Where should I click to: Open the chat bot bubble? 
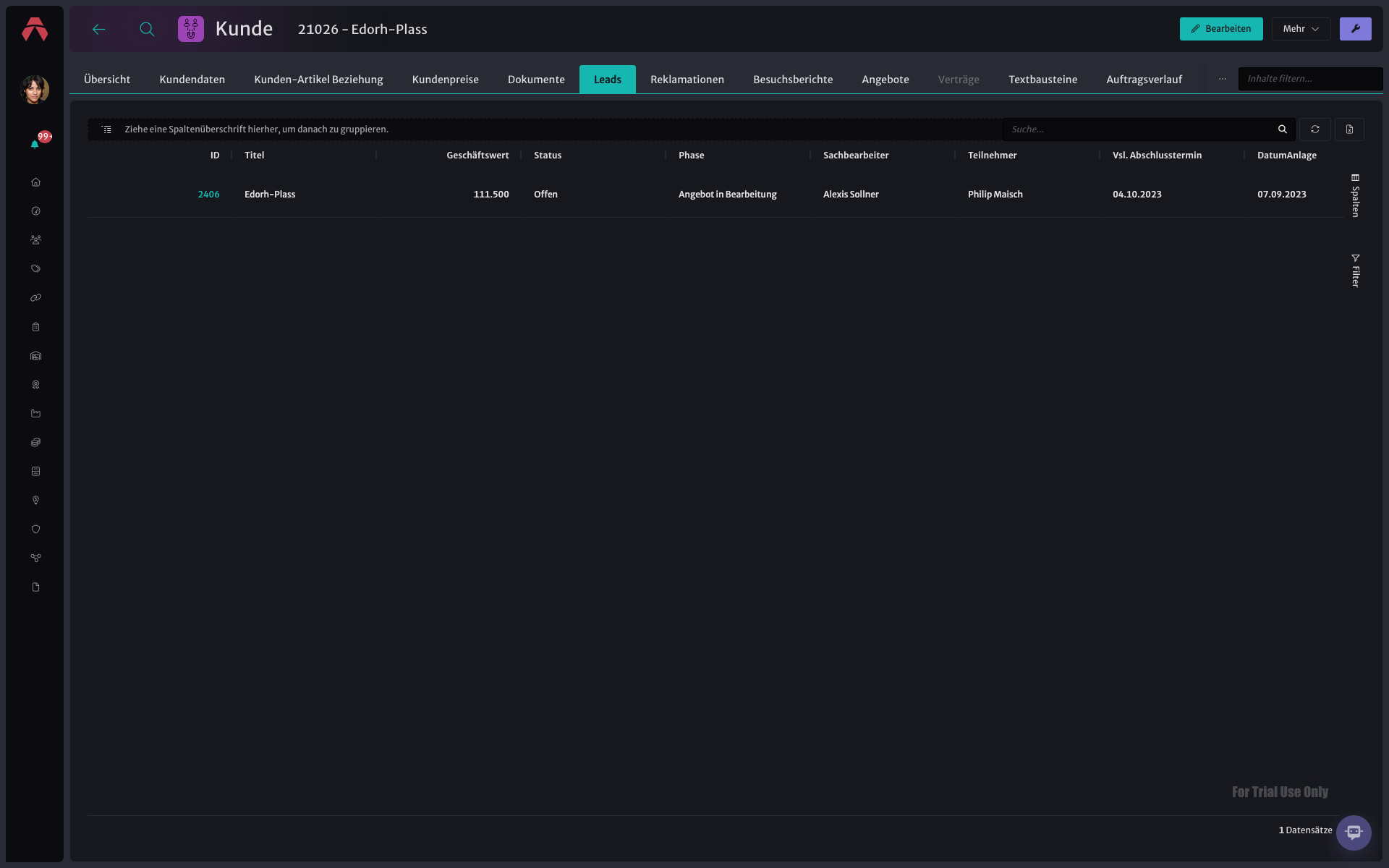(x=1354, y=833)
